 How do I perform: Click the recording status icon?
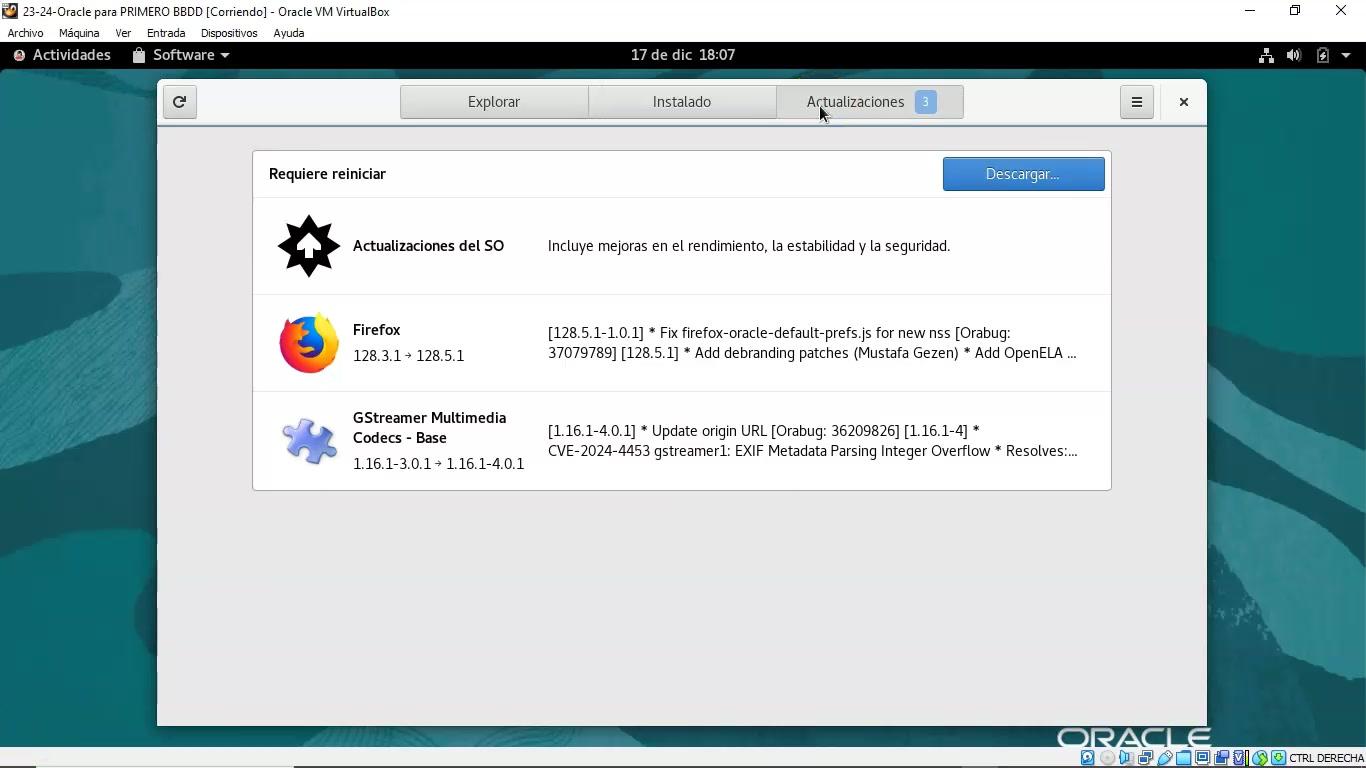[1221, 758]
